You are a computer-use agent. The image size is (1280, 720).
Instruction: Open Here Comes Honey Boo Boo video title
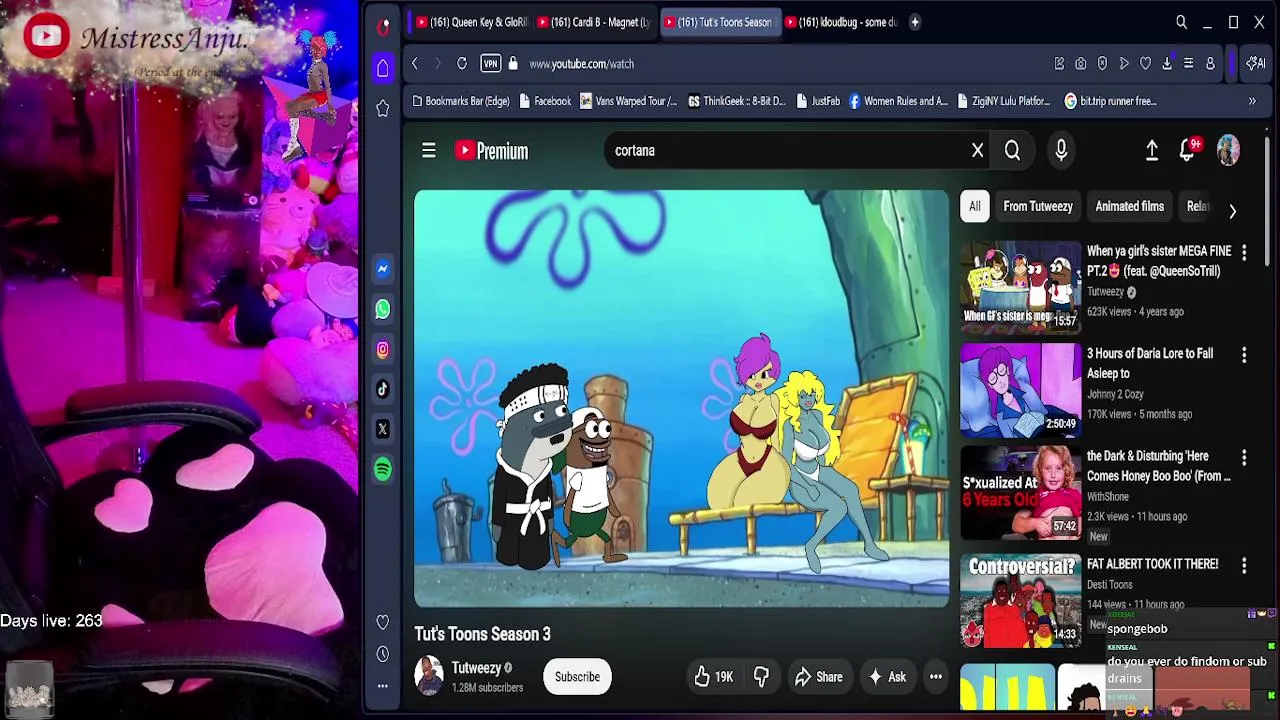(1159, 466)
